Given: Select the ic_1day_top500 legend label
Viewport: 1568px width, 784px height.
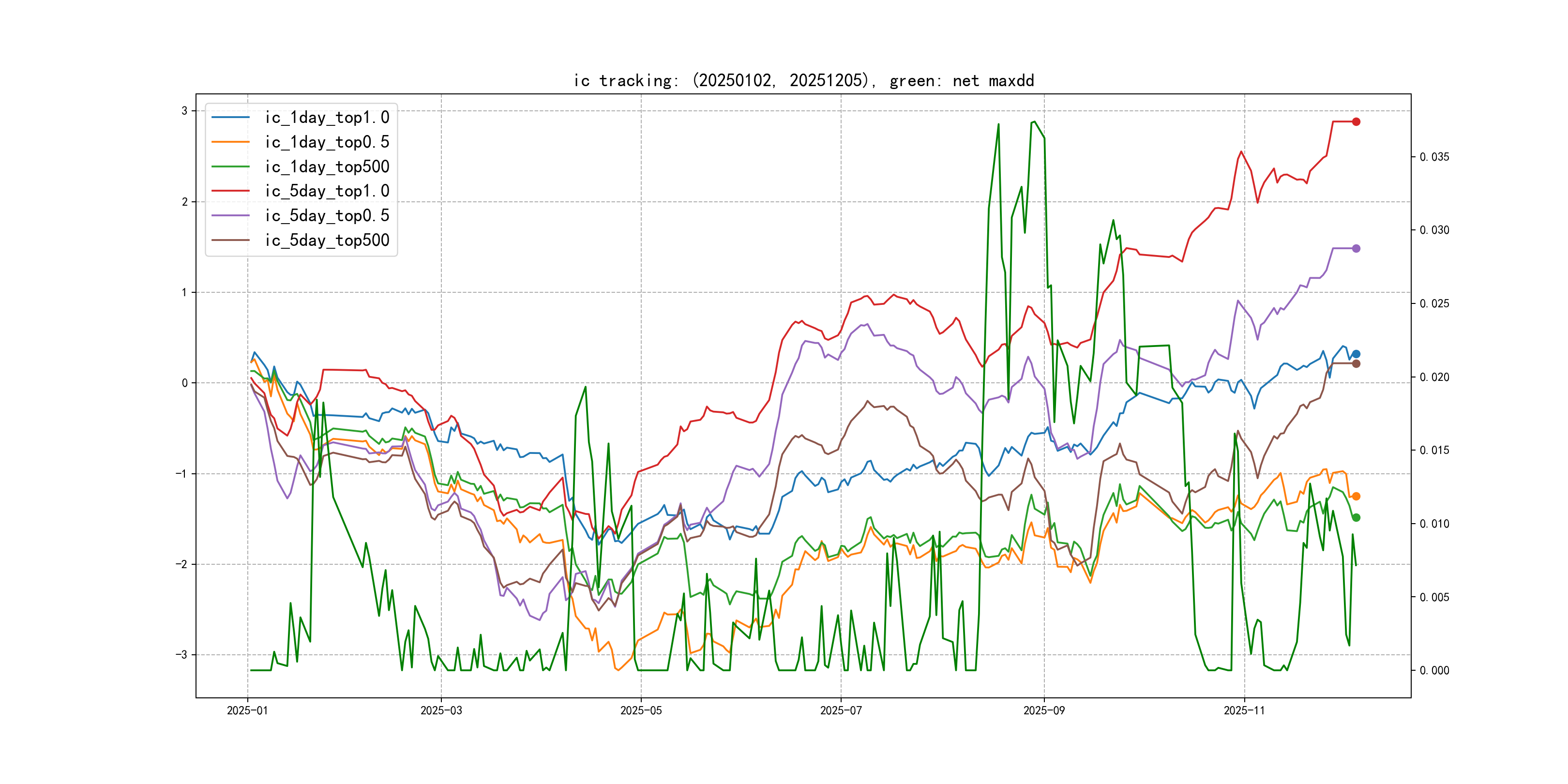Looking at the screenshot, I should pyautogui.click(x=327, y=167).
